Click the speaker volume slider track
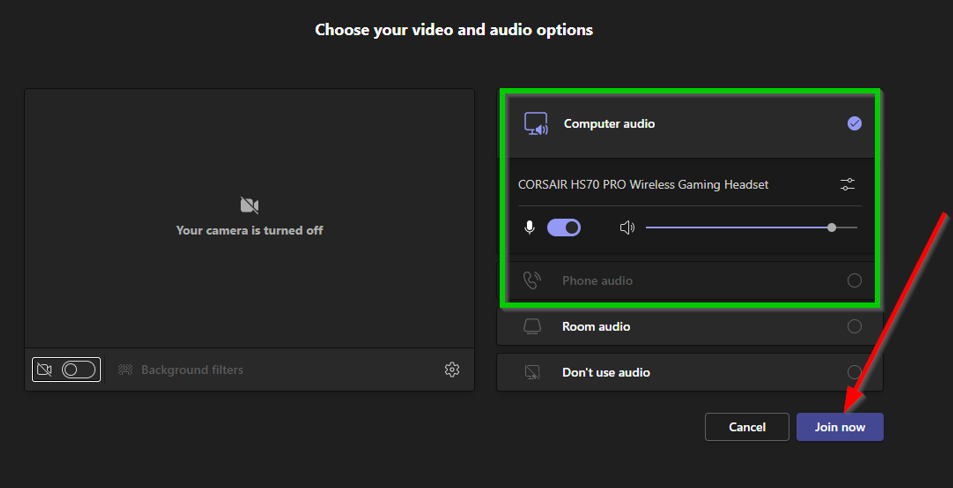The height and width of the screenshot is (488, 953). click(x=740, y=228)
